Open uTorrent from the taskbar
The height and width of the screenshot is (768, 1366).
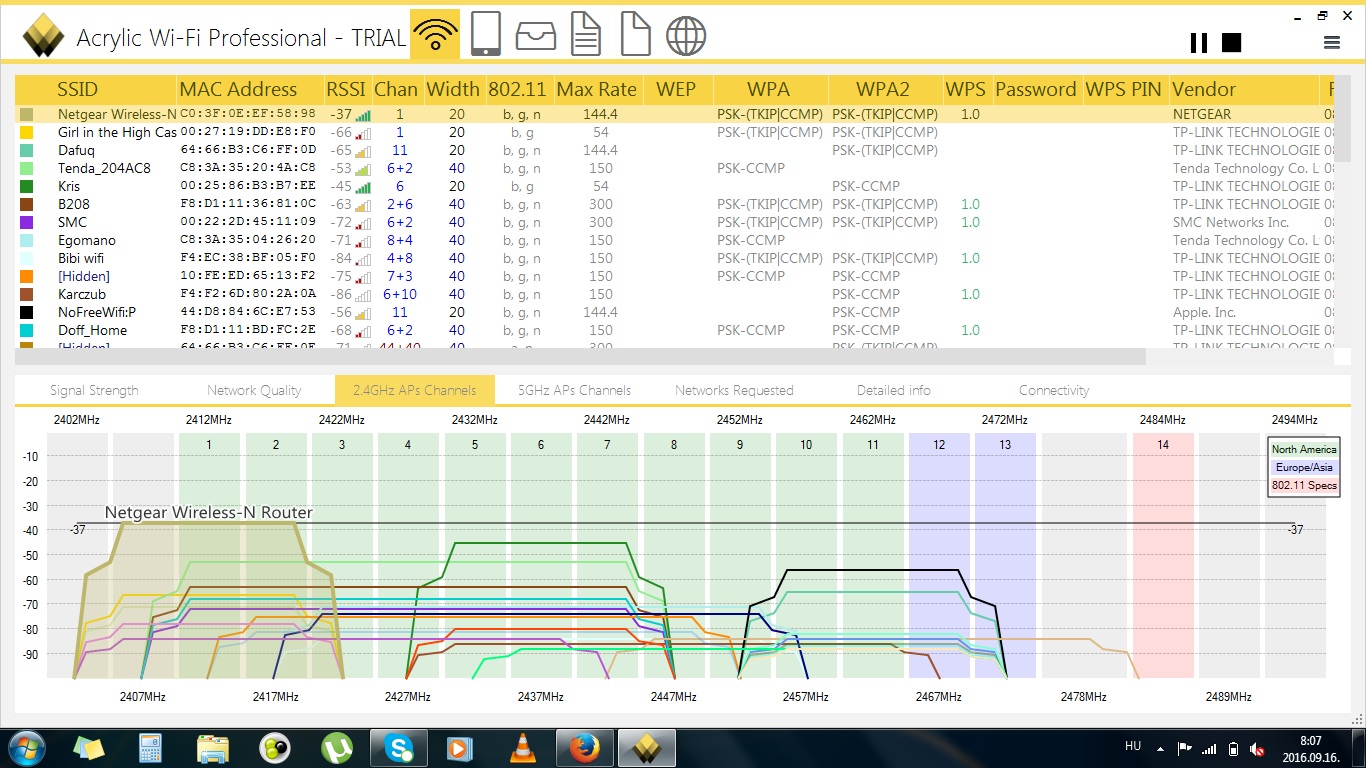pyautogui.click(x=337, y=747)
